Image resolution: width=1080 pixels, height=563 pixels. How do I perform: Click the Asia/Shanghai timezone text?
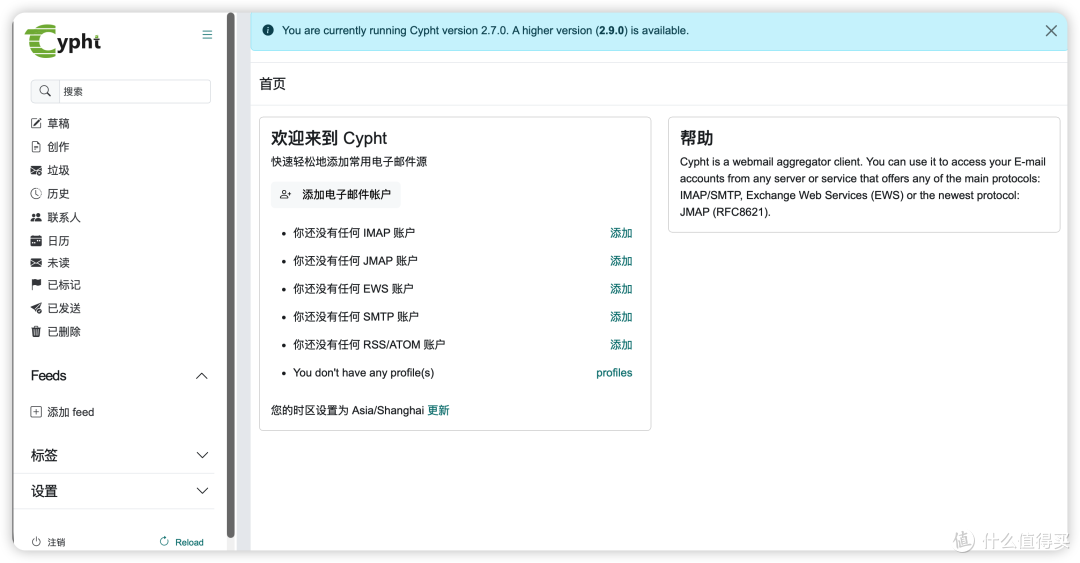[x=388, y=410]
